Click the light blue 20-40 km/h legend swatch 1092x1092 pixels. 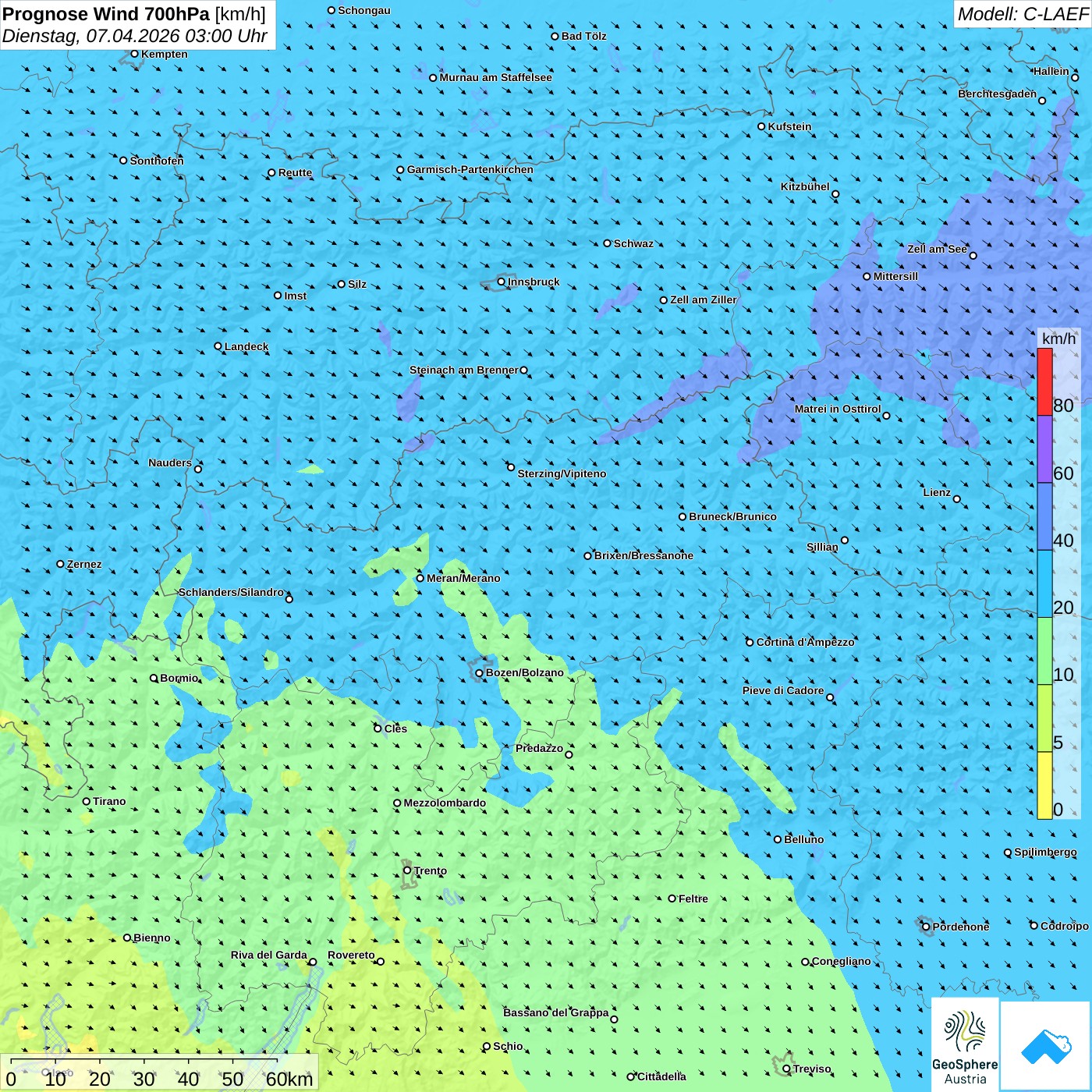pyautogui.click(x=1044, y=584)
